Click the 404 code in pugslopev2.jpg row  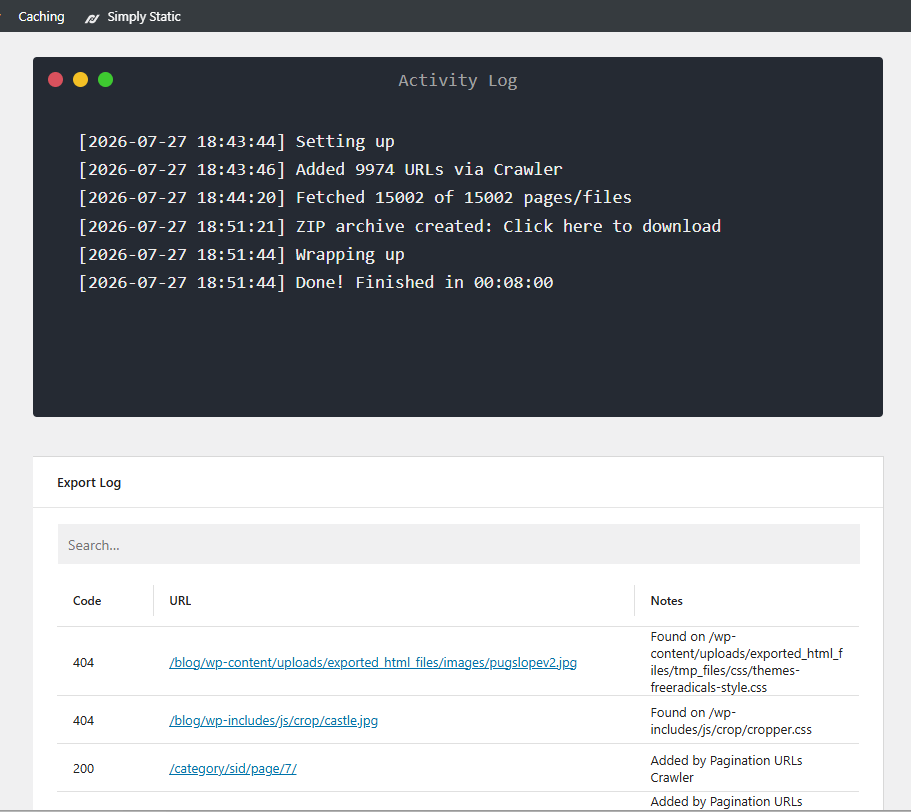(x=84, y=663)
